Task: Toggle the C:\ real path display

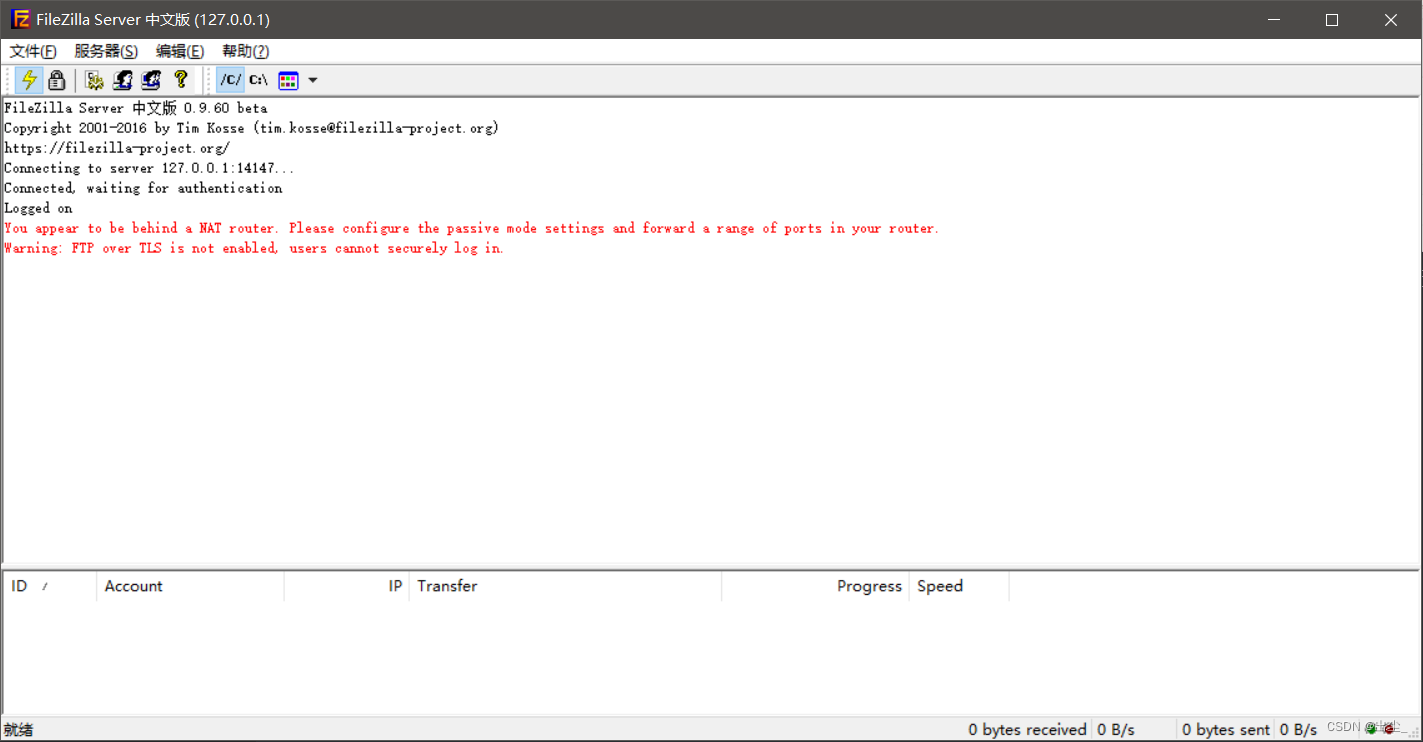Action: tap(258, 80)
